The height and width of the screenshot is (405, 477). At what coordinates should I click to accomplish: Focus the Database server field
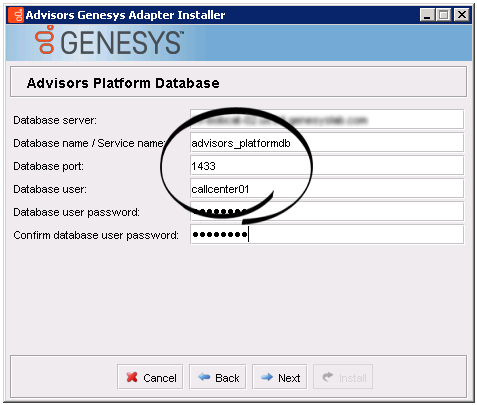tap(327, 119)
